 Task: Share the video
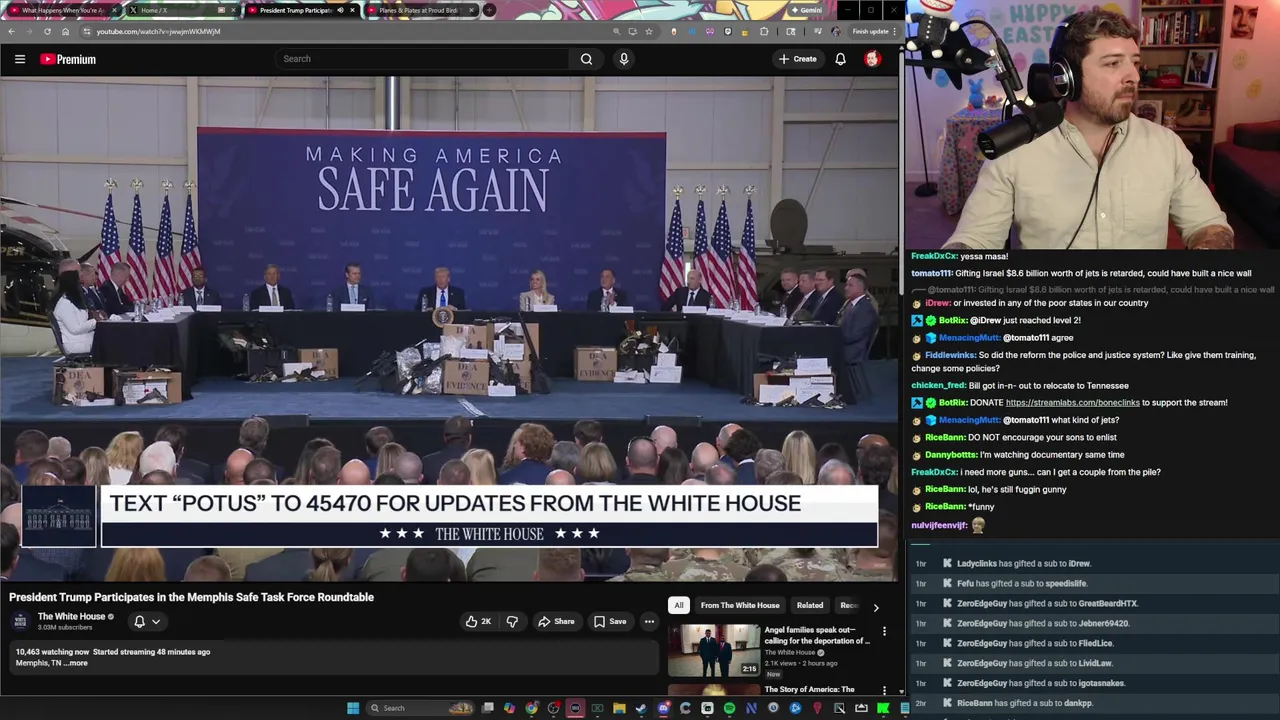[x=556, y=621]
